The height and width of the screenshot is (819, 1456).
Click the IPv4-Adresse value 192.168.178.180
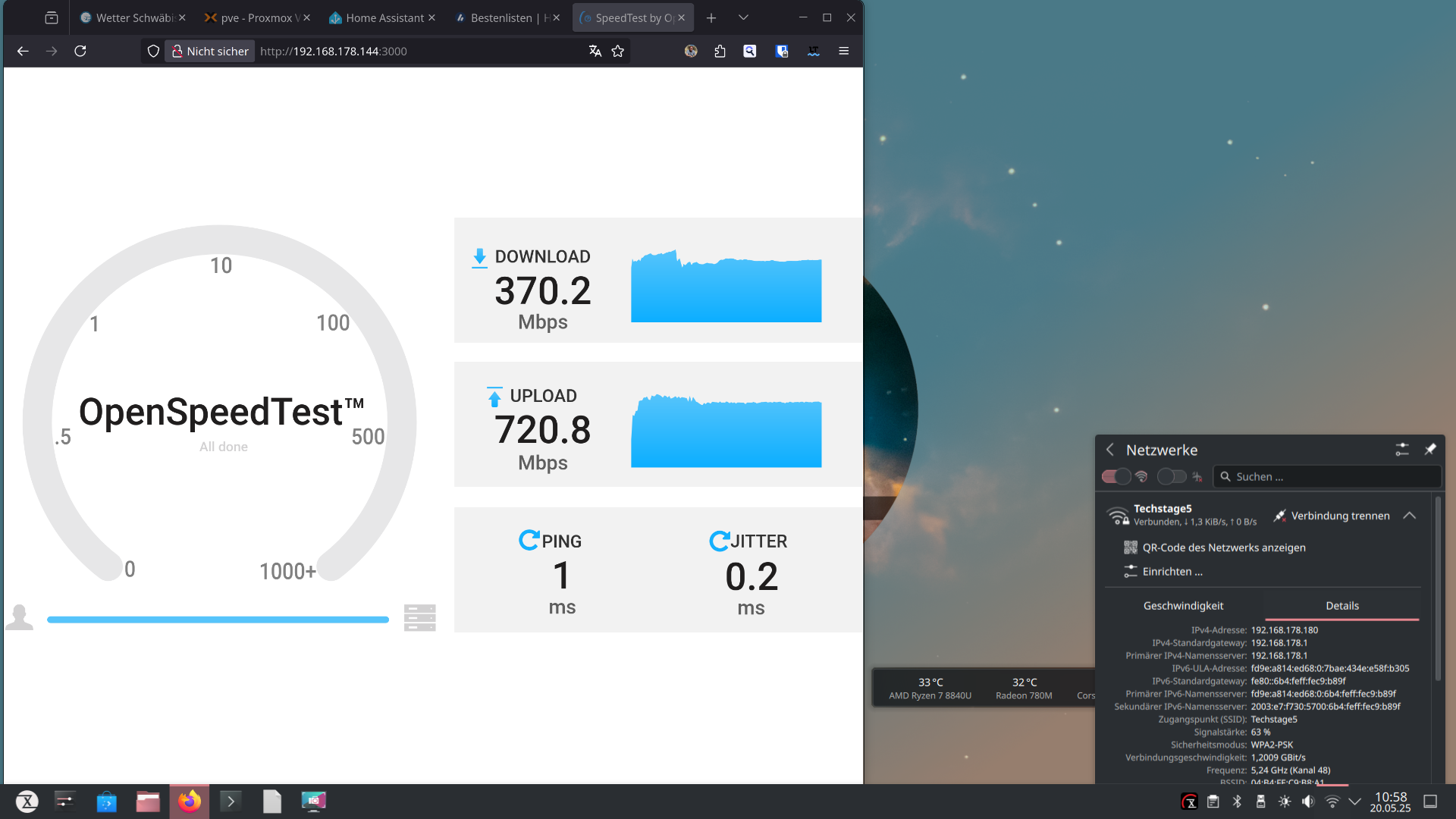click(1284, 630)
